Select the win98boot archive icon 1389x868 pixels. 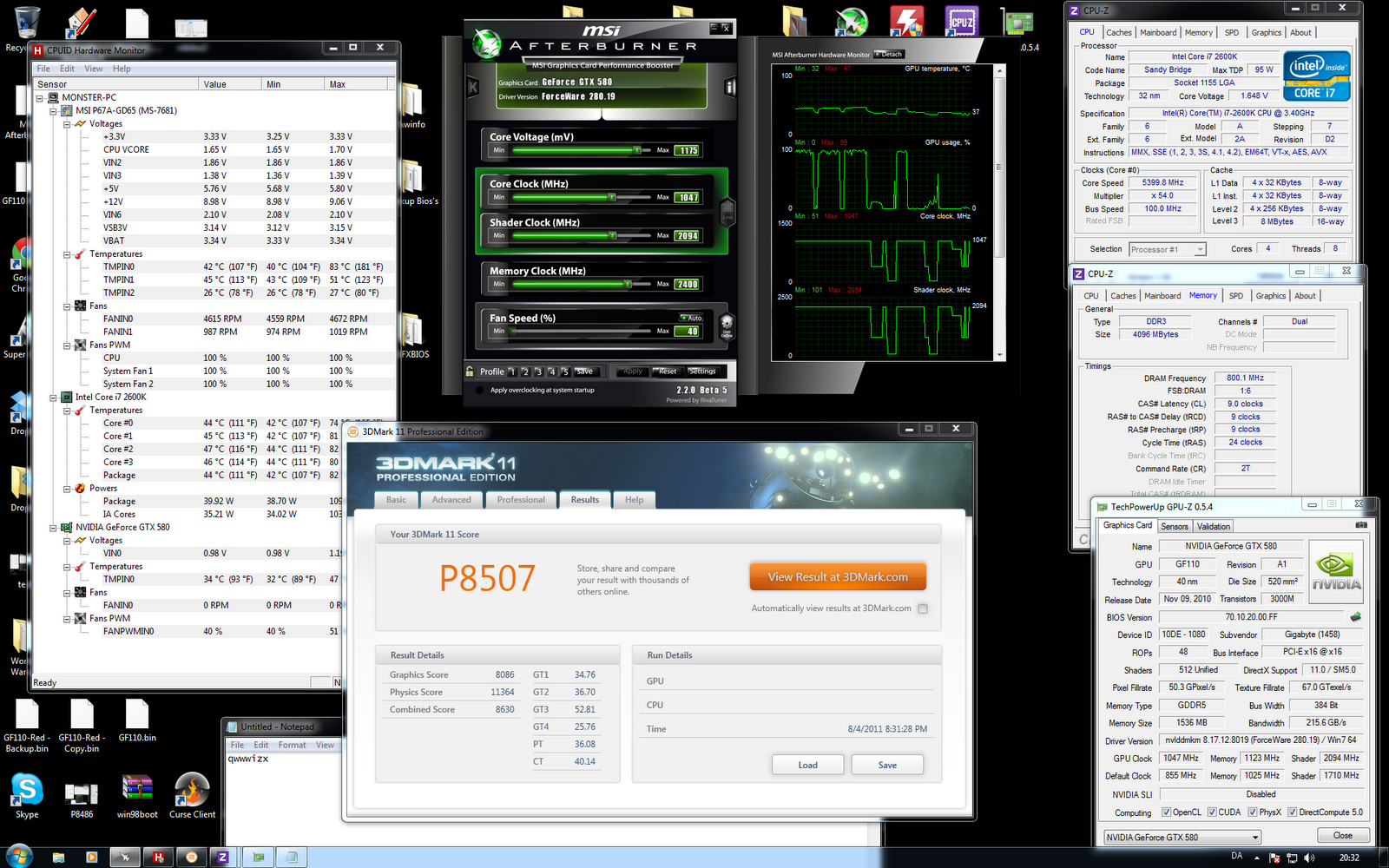(137, 796)
